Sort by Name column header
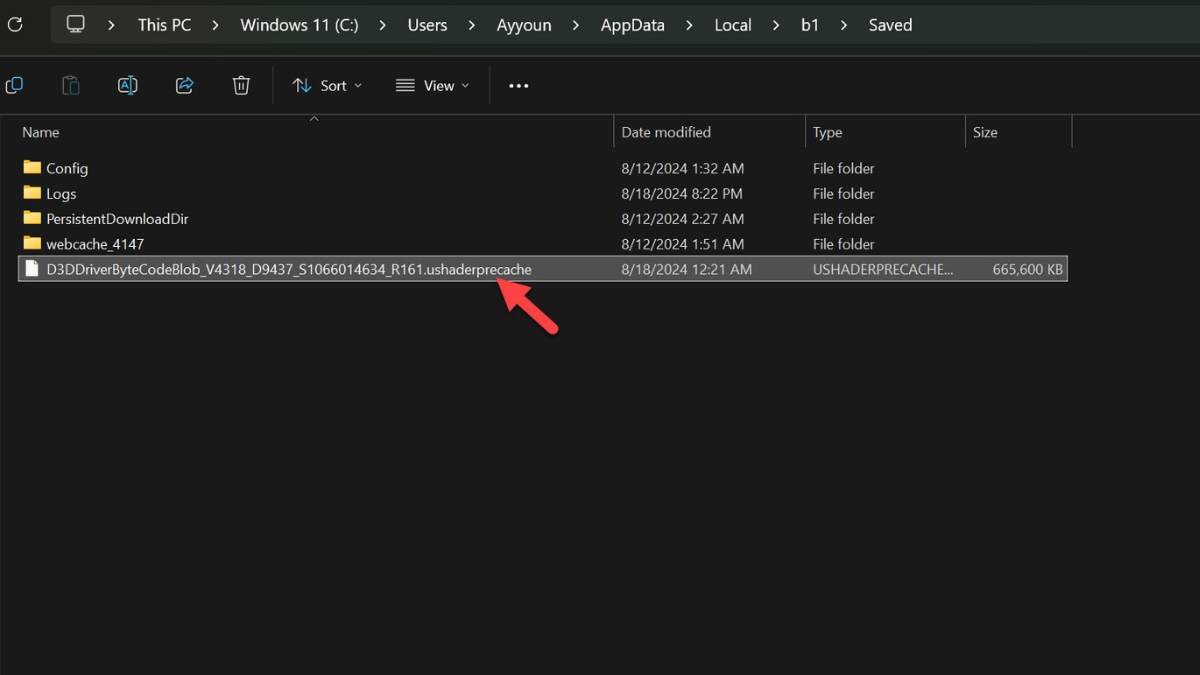 click(x=41, y=132)
